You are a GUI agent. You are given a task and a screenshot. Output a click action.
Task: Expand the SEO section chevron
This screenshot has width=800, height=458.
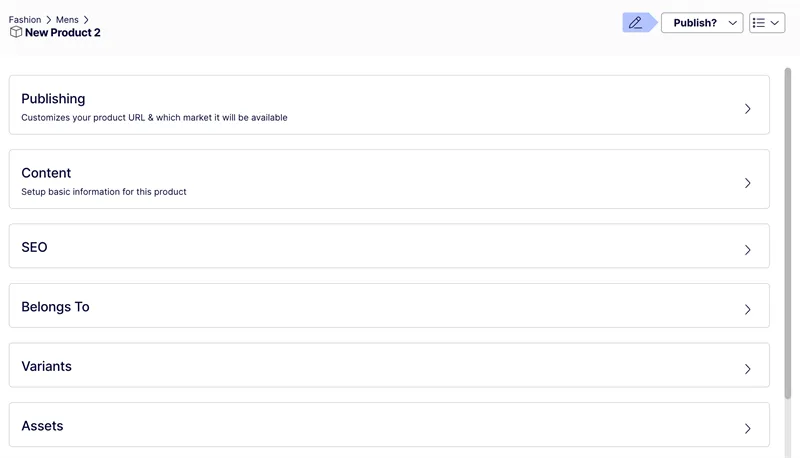747,249
